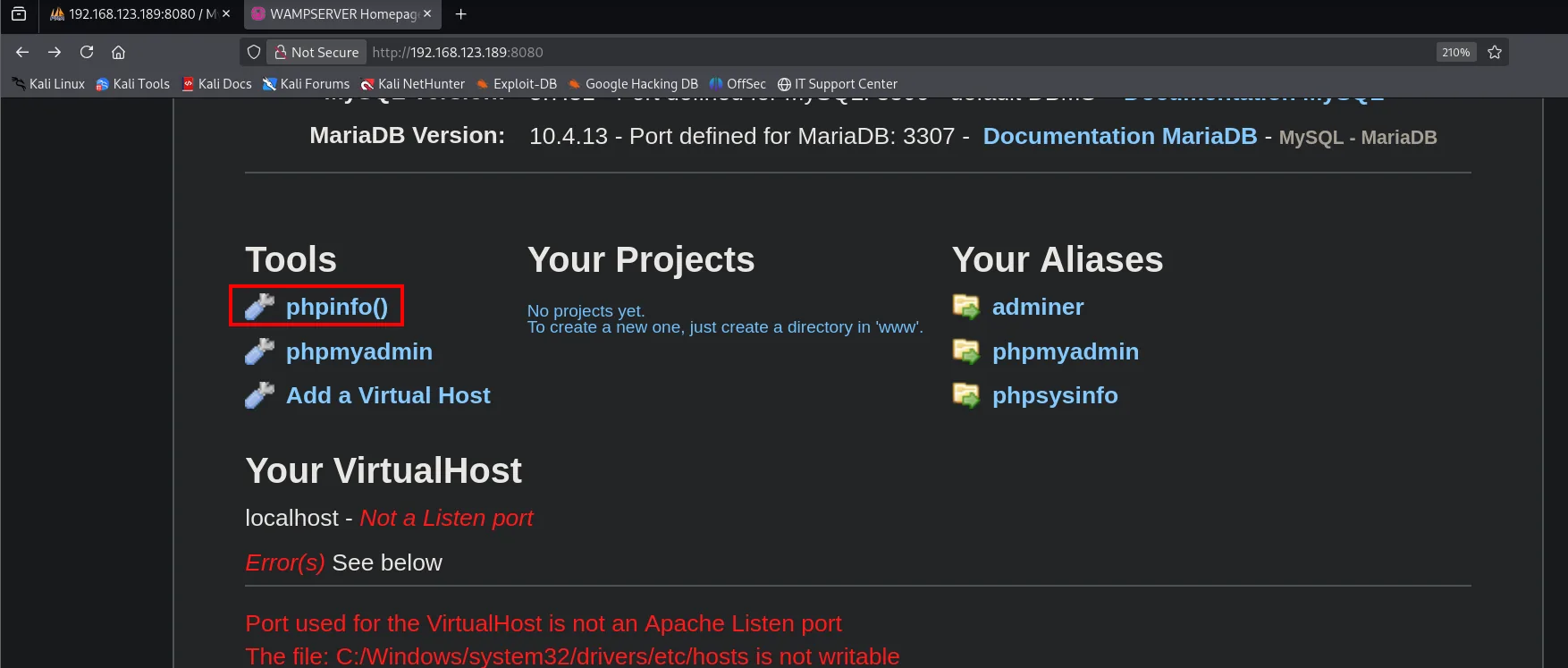Open phpmyadmin under Tools

pyautogui.click(x=358, y=351)
